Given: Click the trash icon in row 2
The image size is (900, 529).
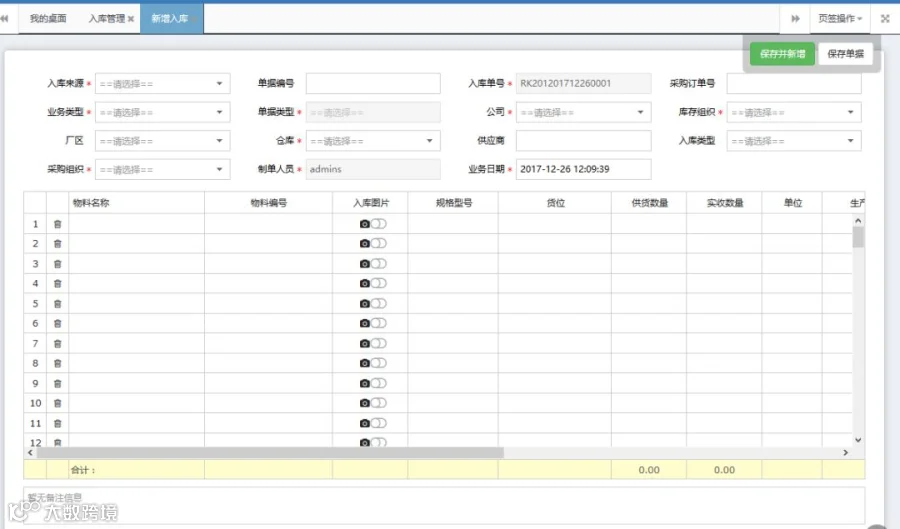Looking at the screenshot, I should tap(57, 244).
